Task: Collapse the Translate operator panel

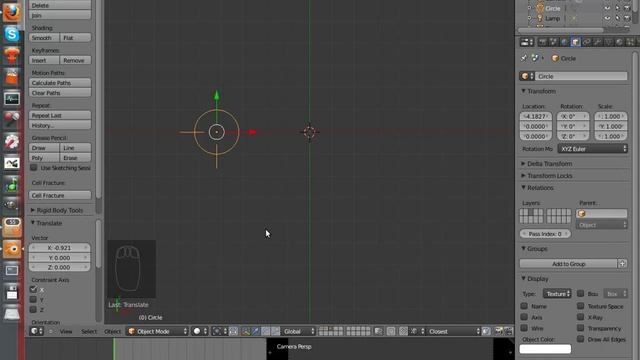Action: coord(47,223)
